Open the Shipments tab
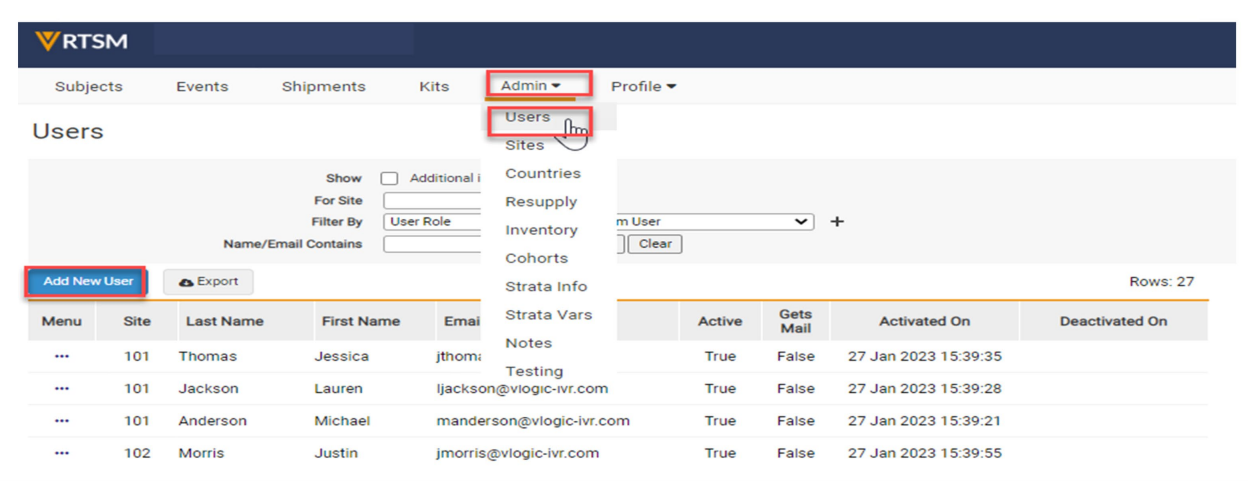The height and width of the screenshot is (481, 1248). tap(323, 86)
